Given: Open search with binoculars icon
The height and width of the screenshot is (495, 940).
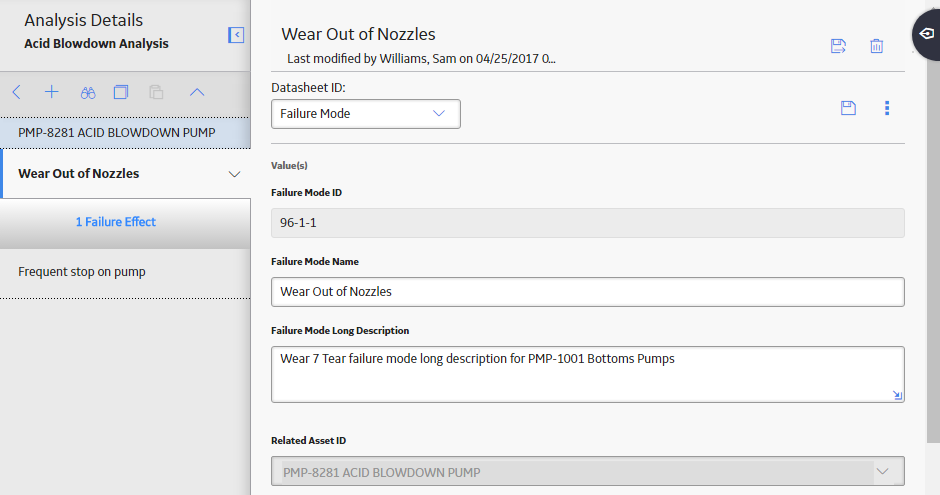Looking at the screenshot, I should [88, 93].
